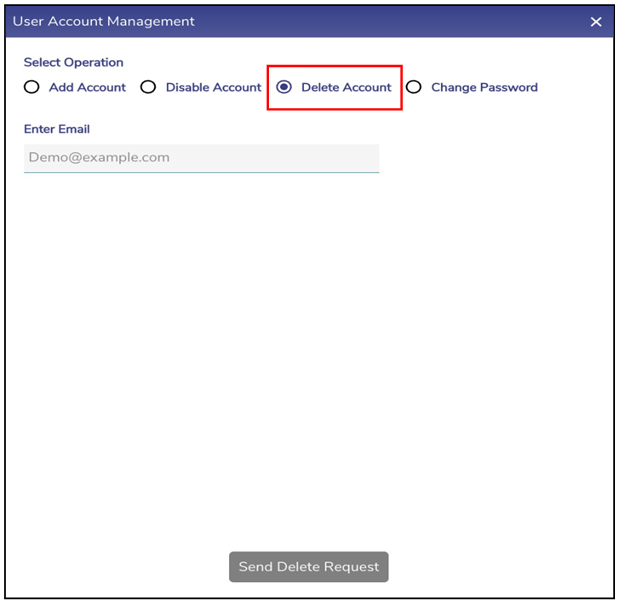This screenshot has width=618, height=601.
Task: Click the Demo@example.com placeholder text
Action: pyautogui.click(x=99, y=157)
